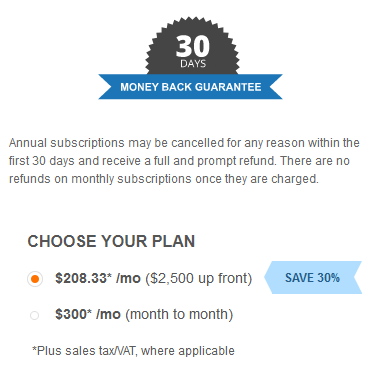
Task: Click the "*Plus sales tax/VAT, where applicable" footnote
Action: coord(133,351)
